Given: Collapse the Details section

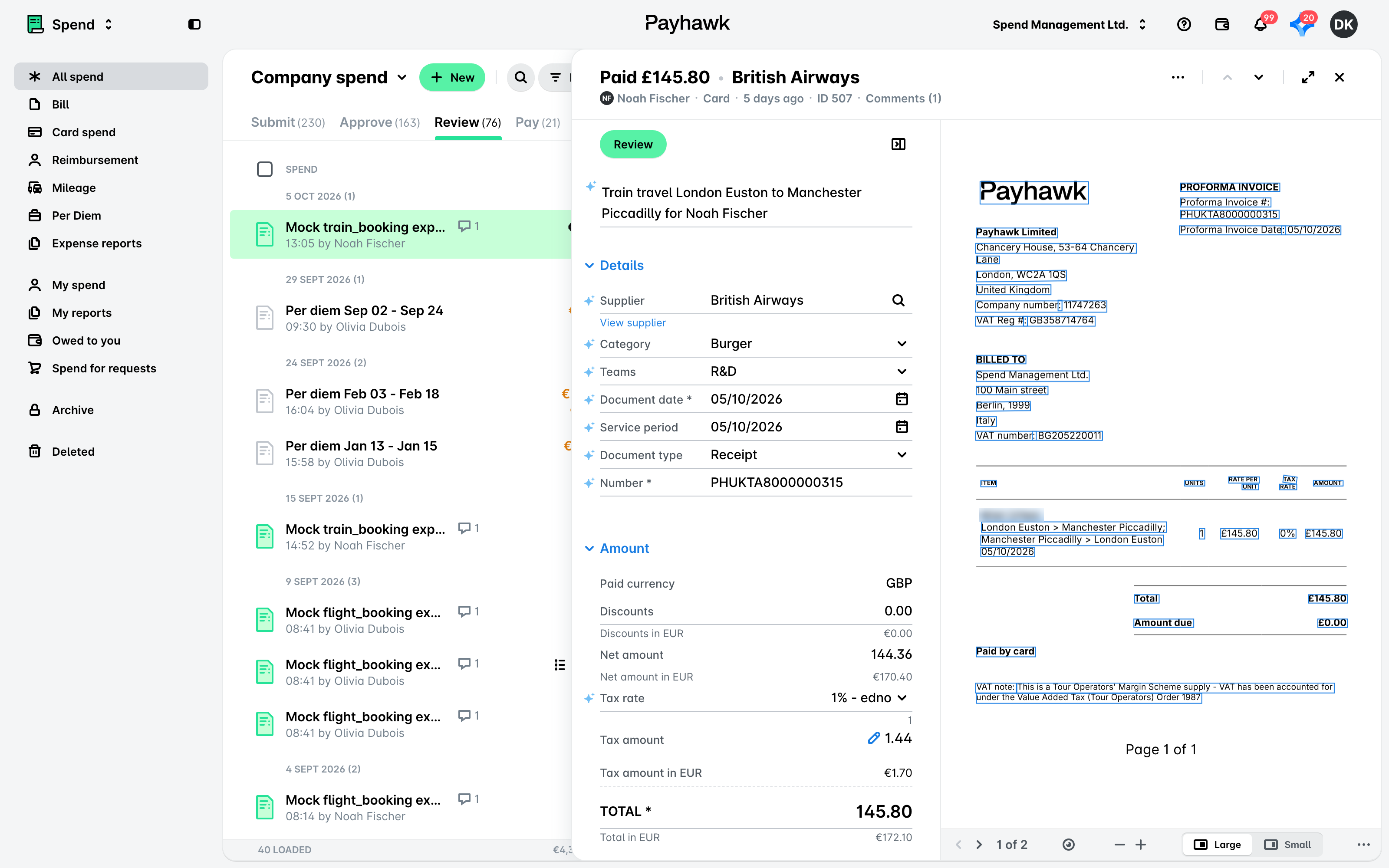Looking at the screenshot, I should point(615,265).
